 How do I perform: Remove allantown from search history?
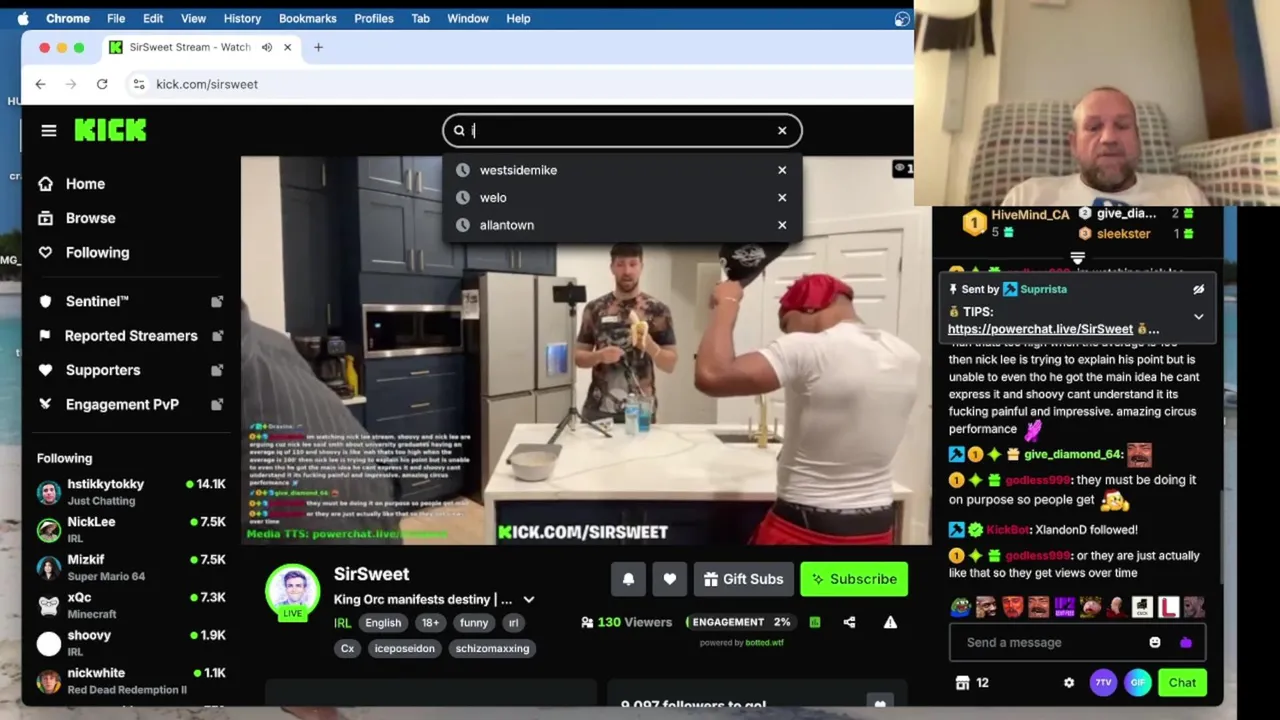(x=782, y=225)
